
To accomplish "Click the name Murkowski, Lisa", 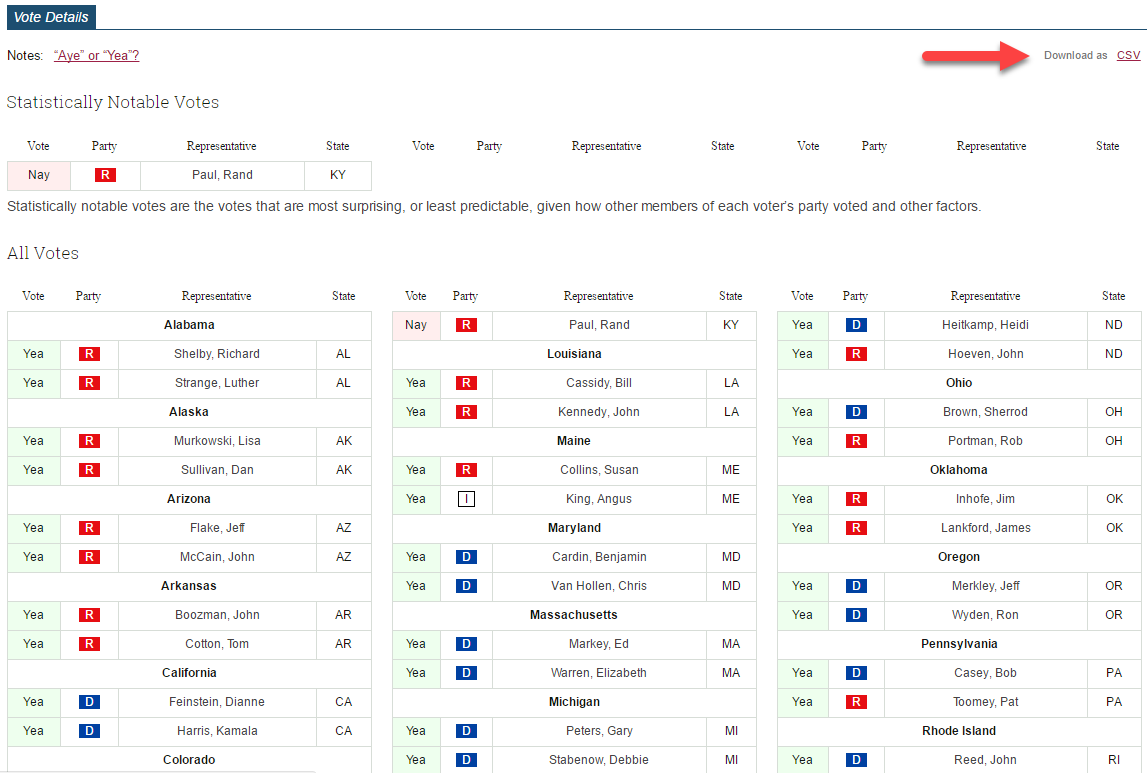I will (x=216, y=441).
